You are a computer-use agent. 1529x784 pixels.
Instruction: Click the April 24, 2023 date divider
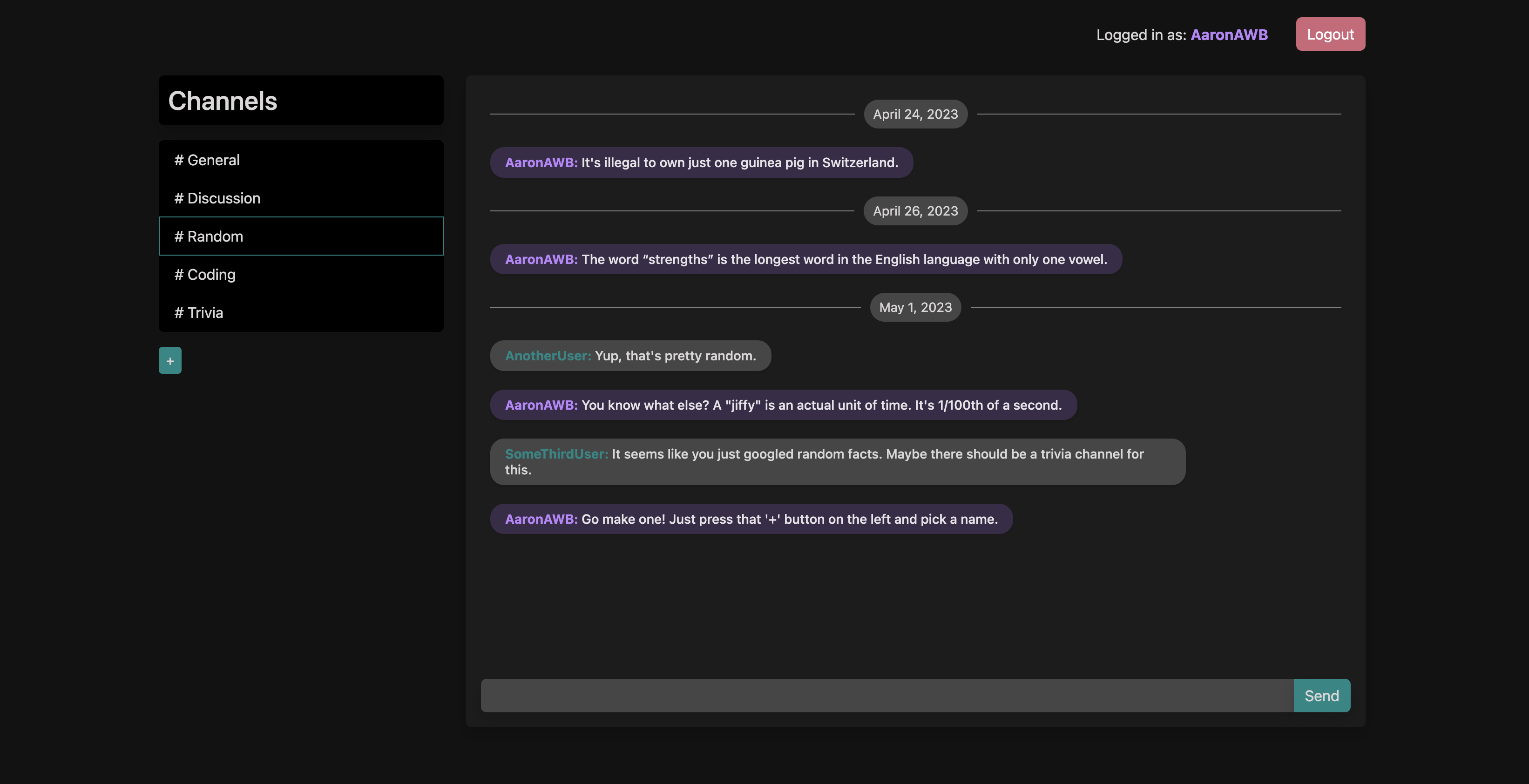[915, 114]
